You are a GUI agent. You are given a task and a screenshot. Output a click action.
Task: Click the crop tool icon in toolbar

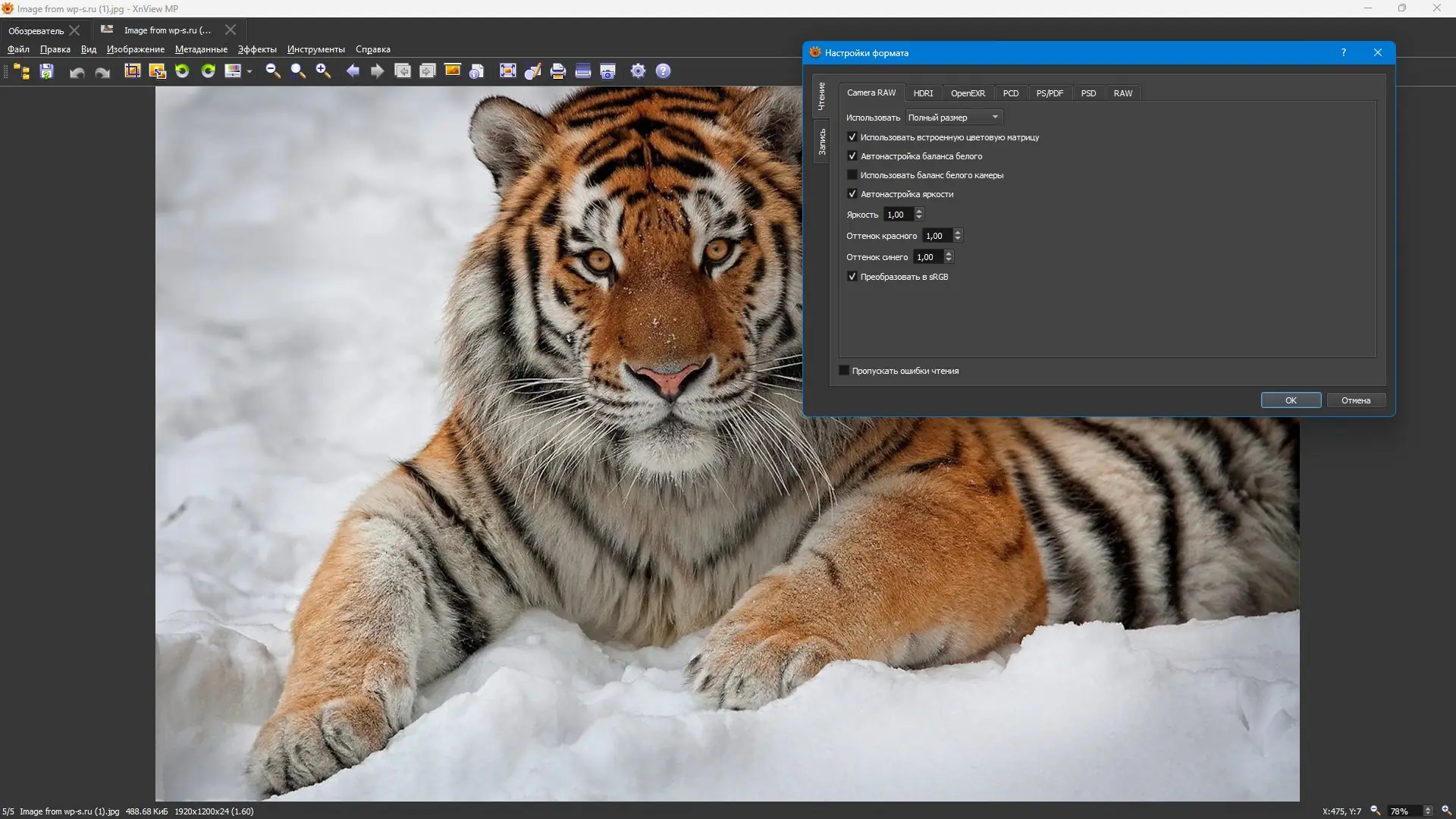(x=133, y=71)
